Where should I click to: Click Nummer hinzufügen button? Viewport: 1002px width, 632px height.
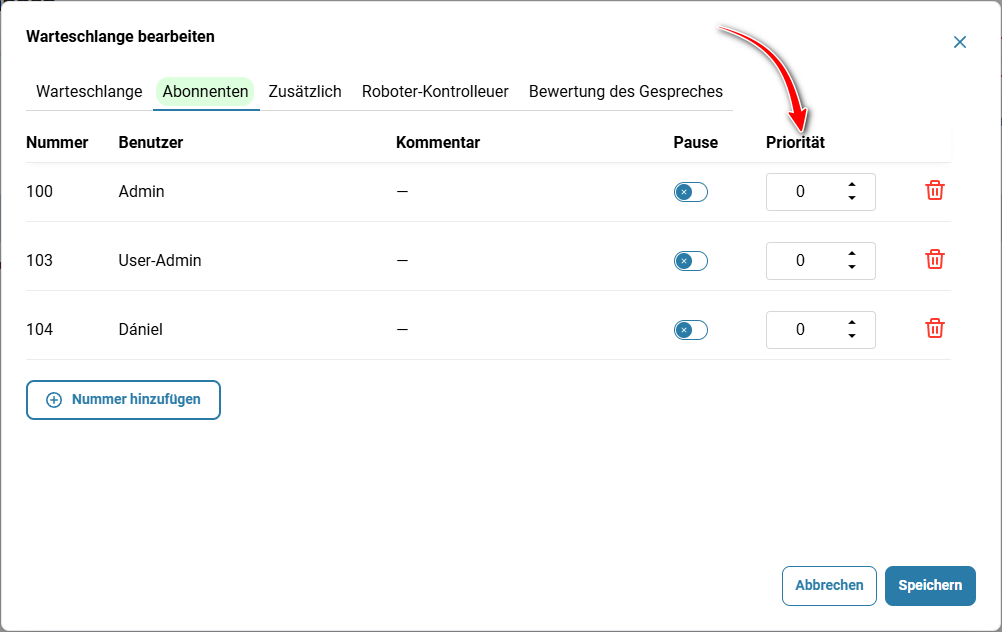point(123,400)
